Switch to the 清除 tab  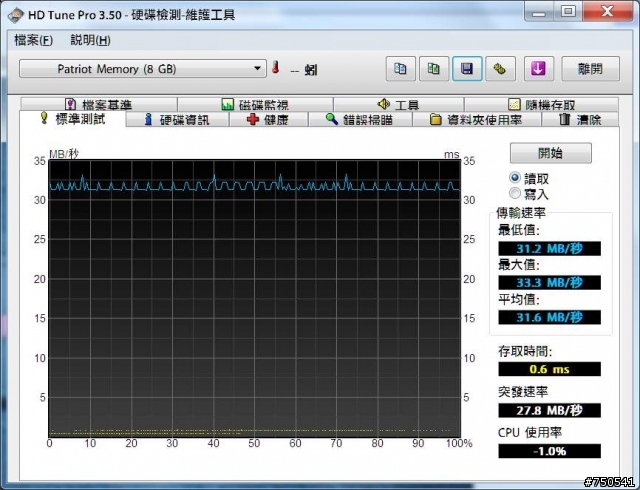click(x=580, y=120)
